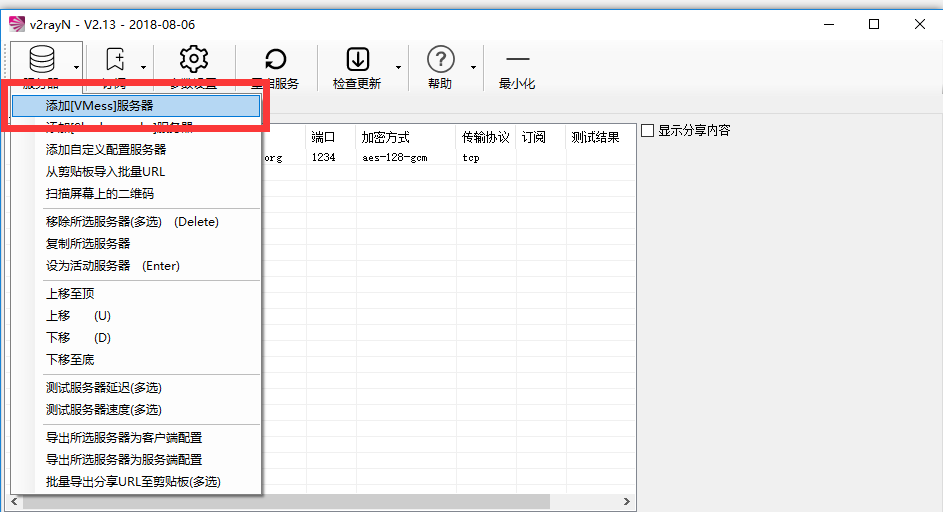This screenshot has width=943, height=512.
Task: Open the 帮助 help question-mark icon
Action: [440, 60]
